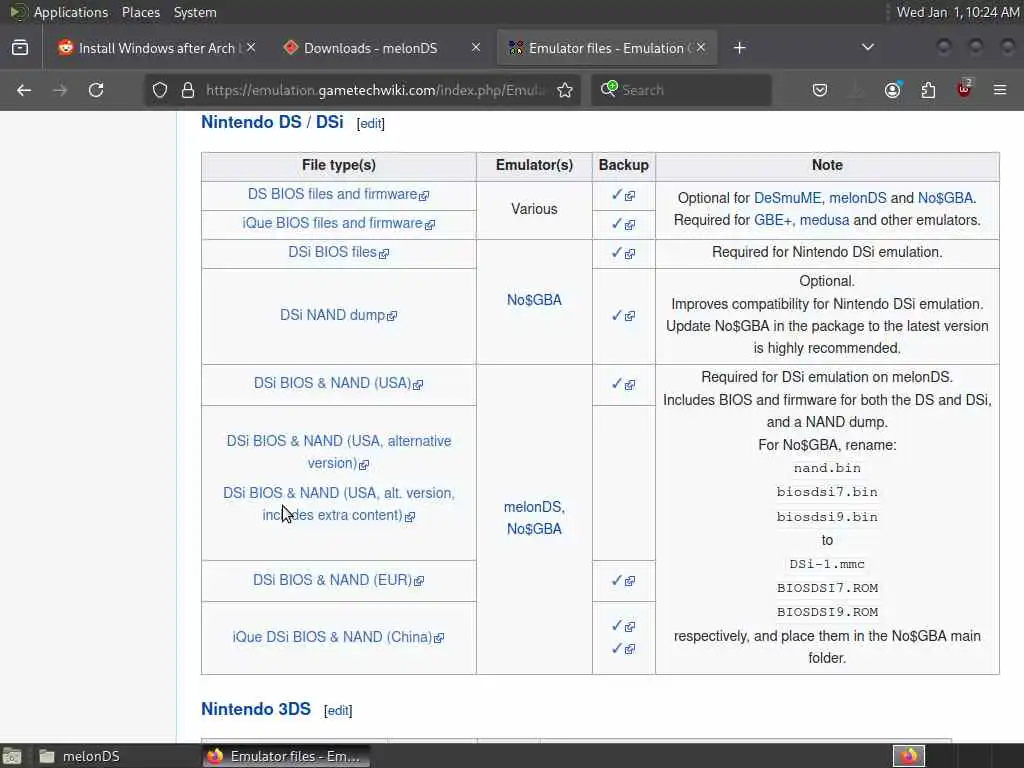Click the DSi-1.mmc filename text
1024x768 pixels.
pos(827,564)
